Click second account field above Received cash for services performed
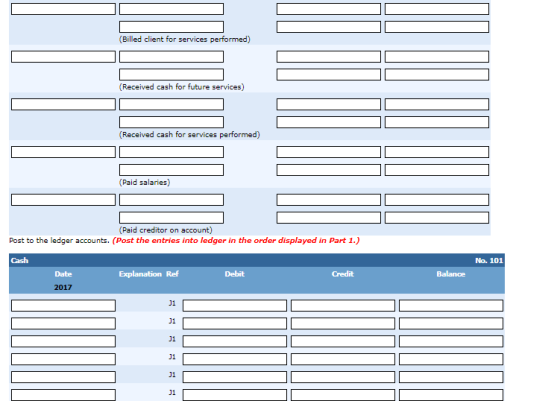 171,122
